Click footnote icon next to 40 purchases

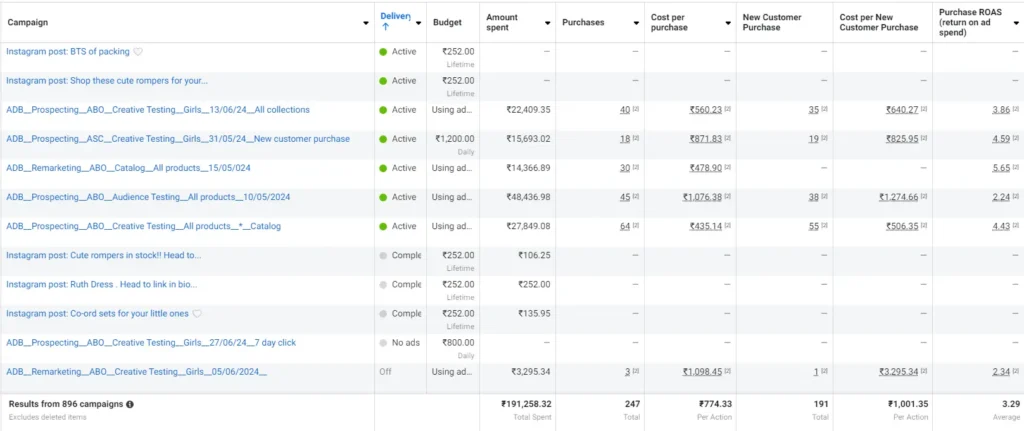(638, 110)
